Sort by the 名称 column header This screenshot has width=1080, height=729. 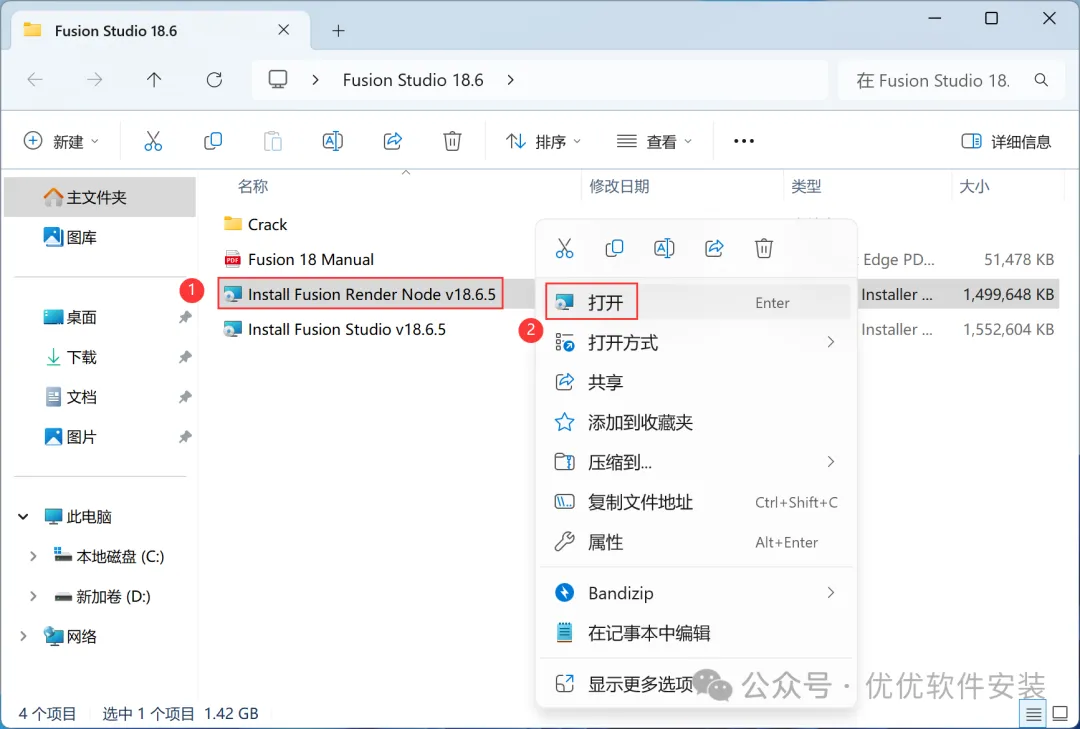pos(253,186)
